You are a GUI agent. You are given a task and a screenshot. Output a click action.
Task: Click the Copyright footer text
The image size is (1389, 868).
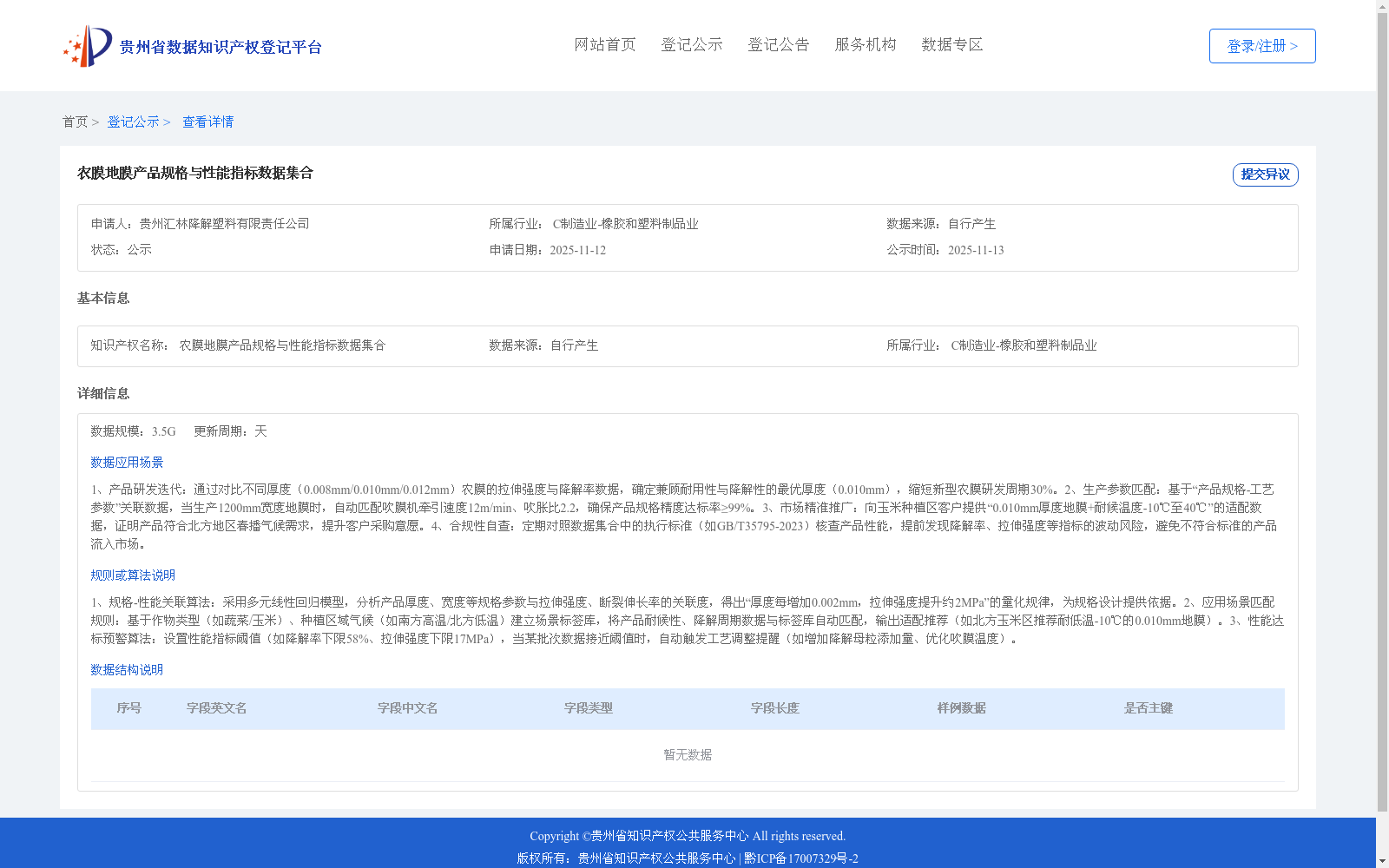click(x=688, y=836)
